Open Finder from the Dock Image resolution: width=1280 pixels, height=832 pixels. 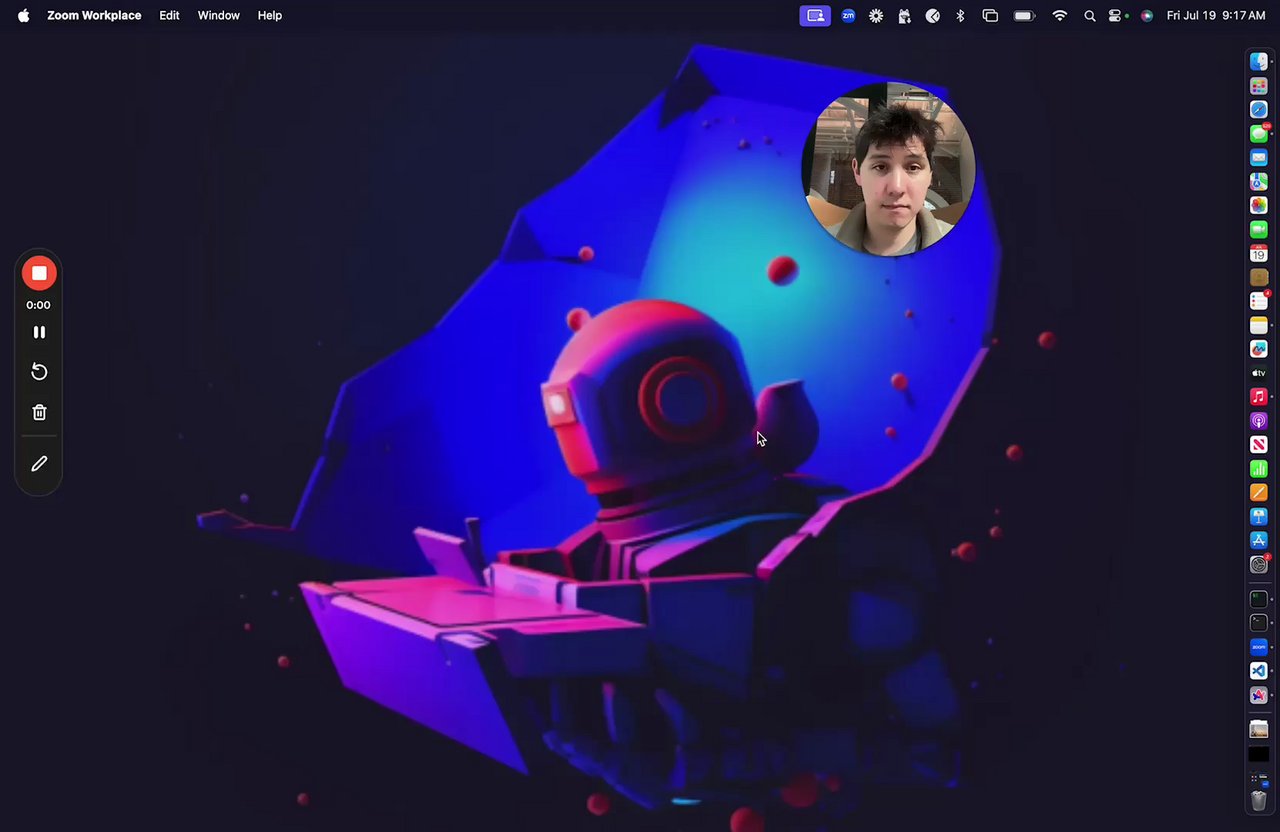(1259, 62)
